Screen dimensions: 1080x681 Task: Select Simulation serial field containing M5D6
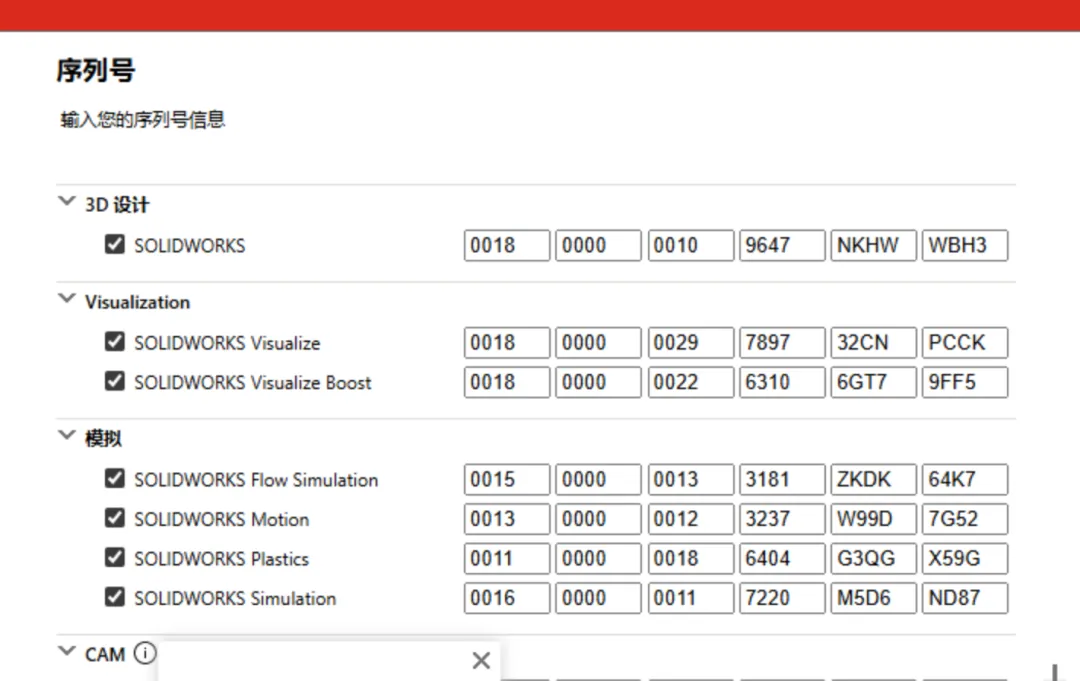point(873,598)
